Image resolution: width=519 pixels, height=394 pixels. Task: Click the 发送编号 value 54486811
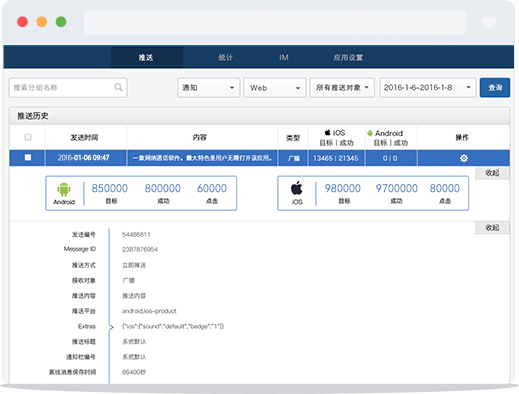(136, 235)
